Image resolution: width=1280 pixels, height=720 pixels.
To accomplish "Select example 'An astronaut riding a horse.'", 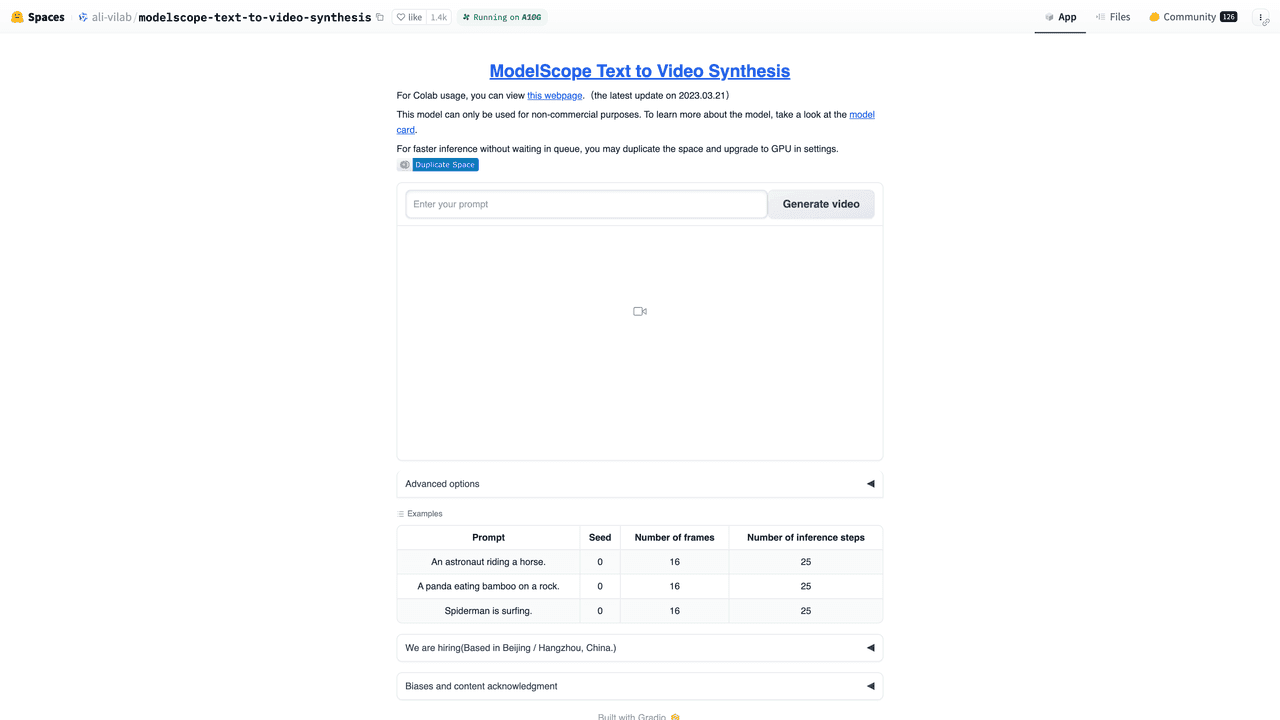I will pos(488,562).
